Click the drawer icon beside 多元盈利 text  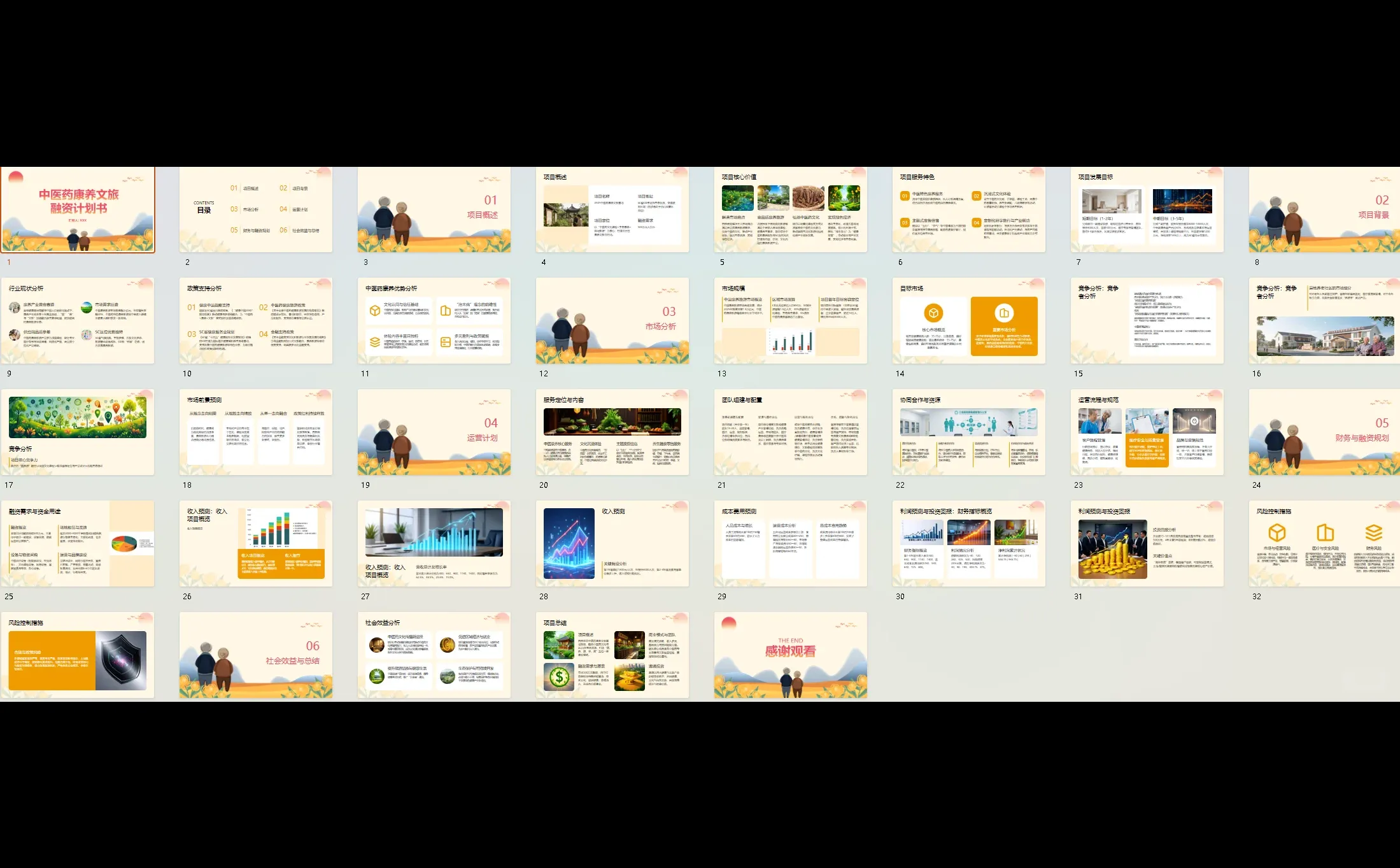(x=445, y=342)
